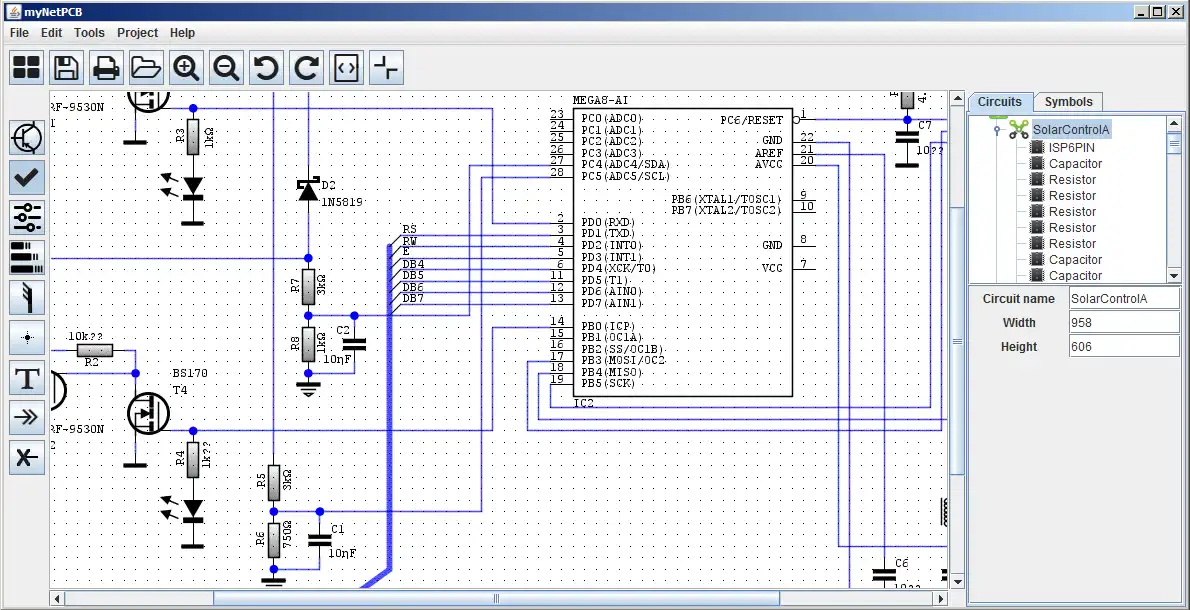Select capacitor C1 on the schematic

tap(320, 540)
